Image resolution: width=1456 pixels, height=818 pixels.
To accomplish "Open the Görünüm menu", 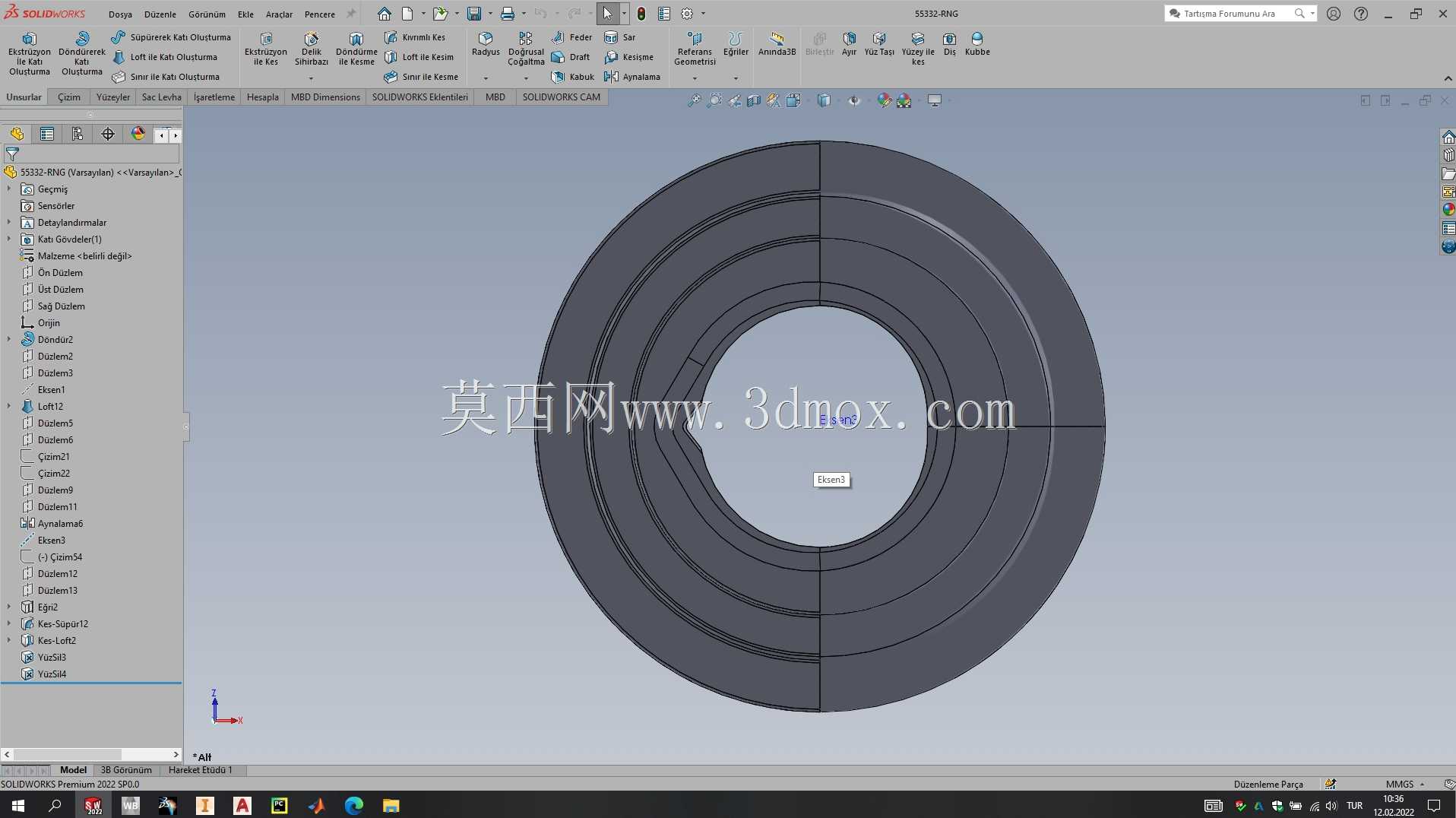I will click(x=207, y=14).
